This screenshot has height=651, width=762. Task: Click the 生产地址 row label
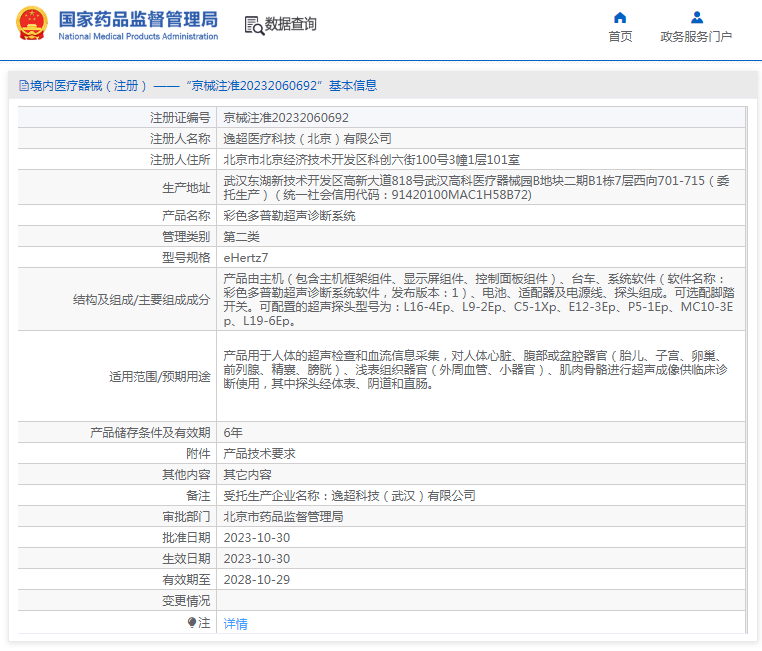click(x=186, y=188)
